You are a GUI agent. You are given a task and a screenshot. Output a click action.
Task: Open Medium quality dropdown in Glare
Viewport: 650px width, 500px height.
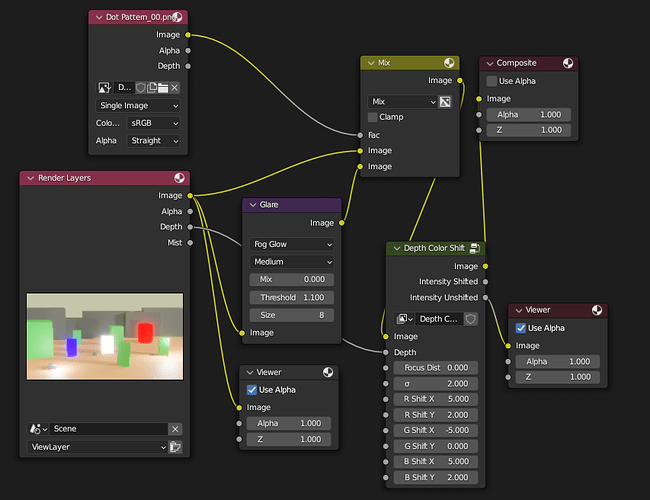point(292,262)
